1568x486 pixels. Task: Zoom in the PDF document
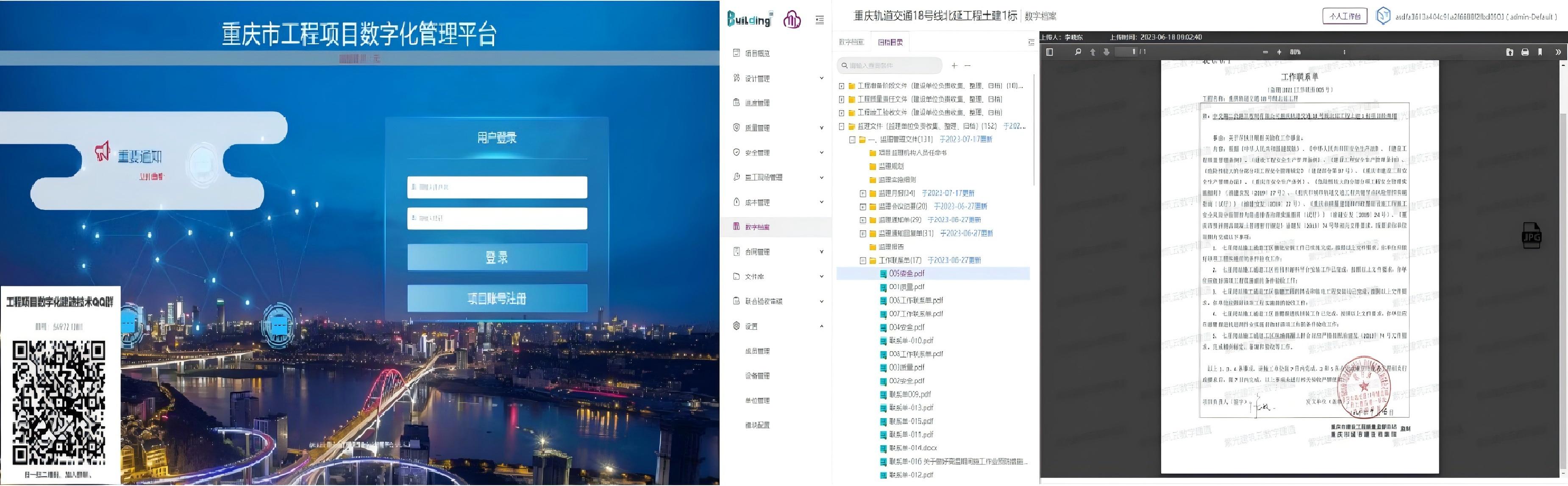pyautogui.click(x=1279, y=53)
